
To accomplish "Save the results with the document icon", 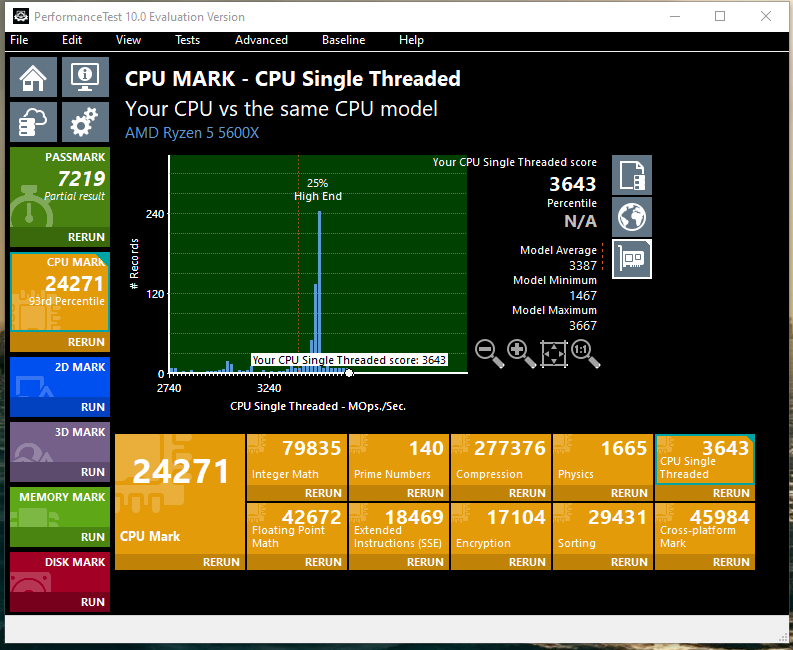I will coord(632,175).
